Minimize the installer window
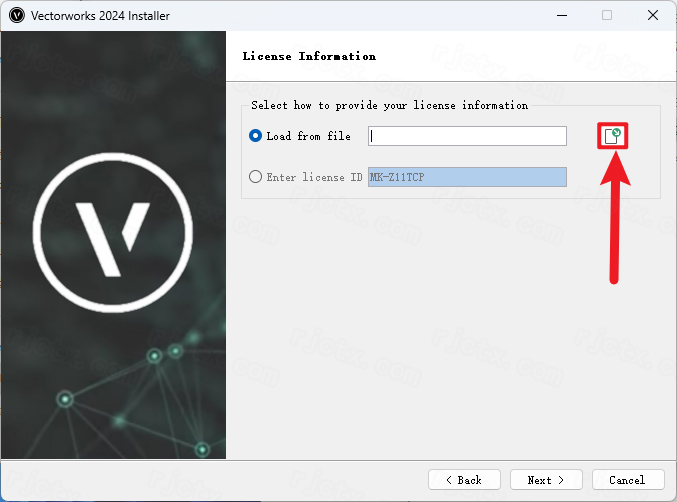677x502 pixels. coord(561,15)
